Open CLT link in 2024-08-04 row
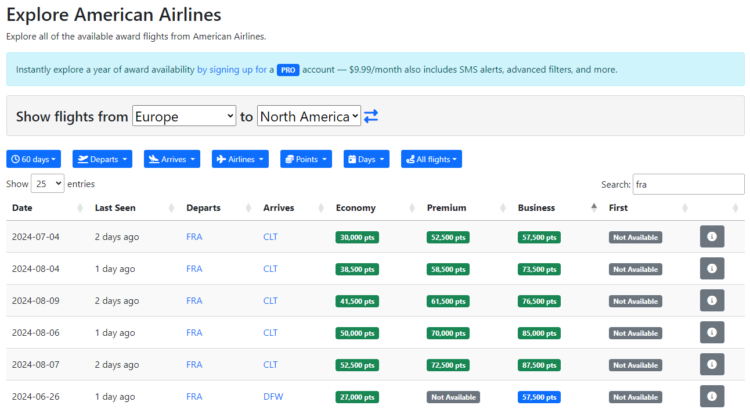750x409 pixels. coord(270,269)
